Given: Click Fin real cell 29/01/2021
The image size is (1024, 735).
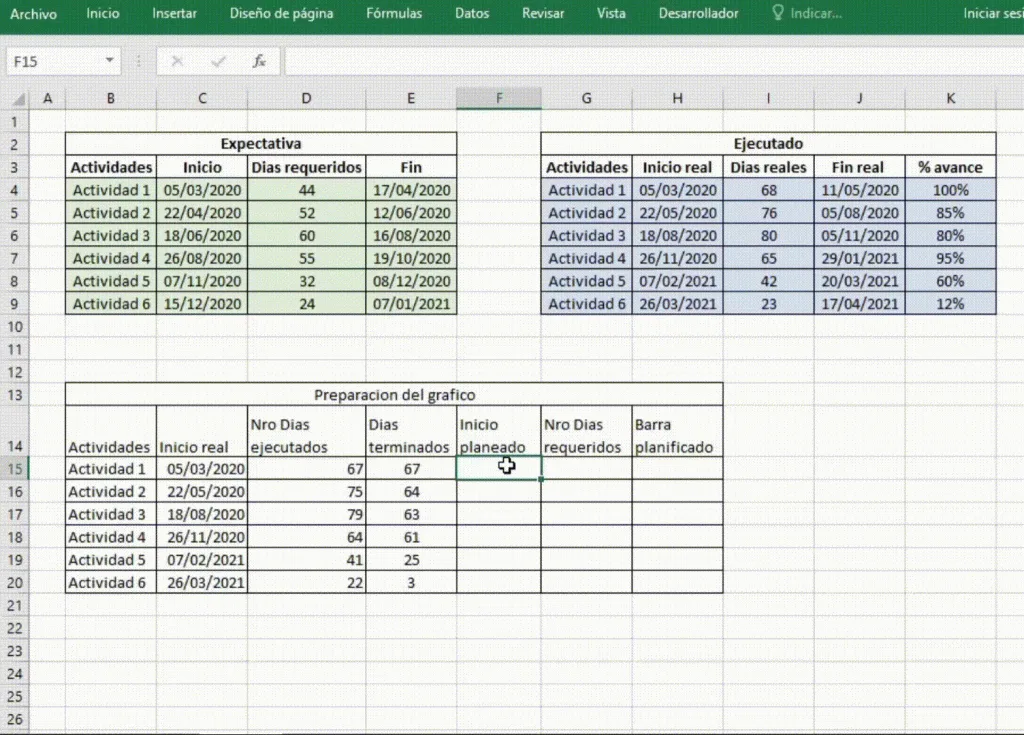Looking at the screenshot, I should [859, 259].
